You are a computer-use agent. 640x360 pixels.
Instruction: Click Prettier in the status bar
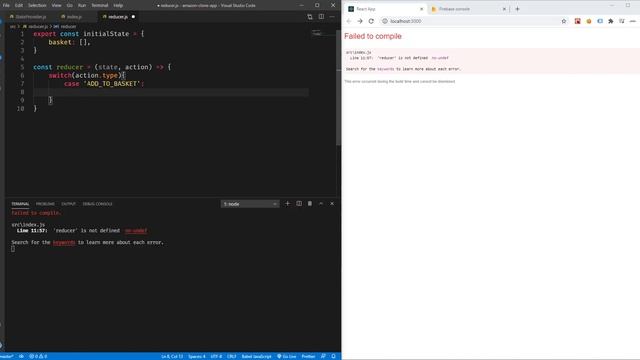click(x=308, y=356)
